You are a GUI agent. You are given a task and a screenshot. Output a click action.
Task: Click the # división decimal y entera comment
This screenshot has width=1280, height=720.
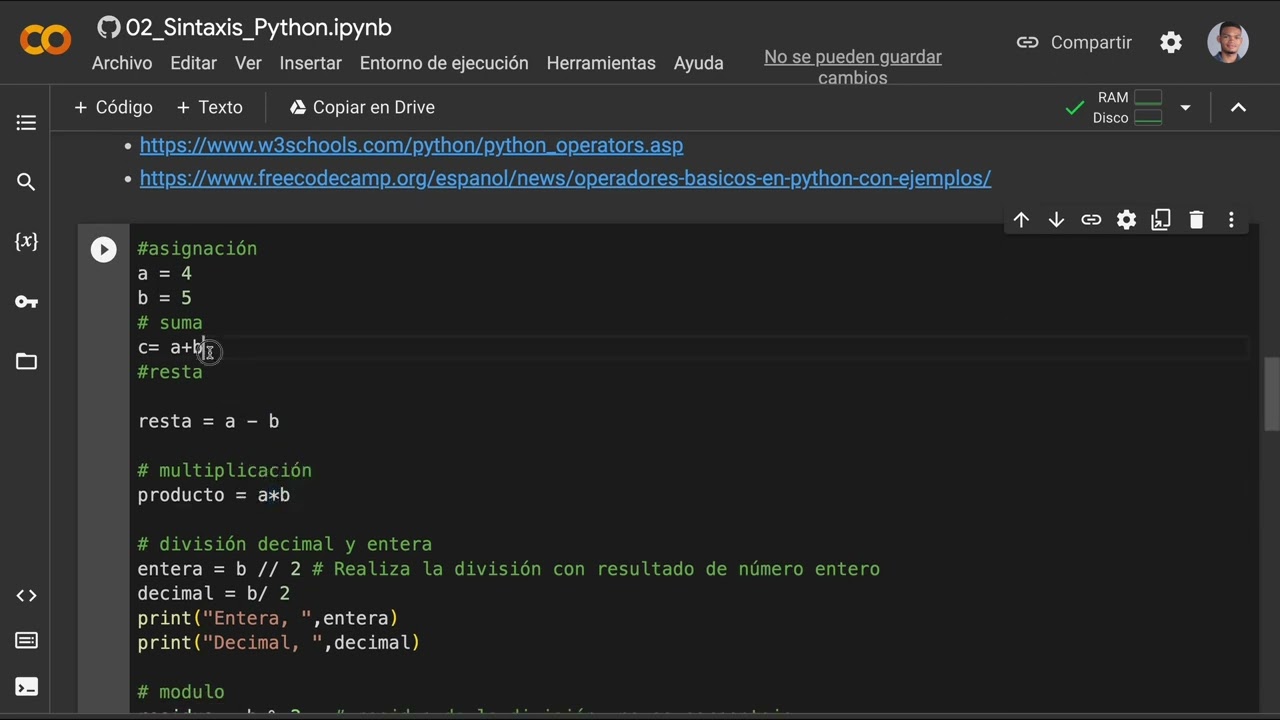point(285,544)
